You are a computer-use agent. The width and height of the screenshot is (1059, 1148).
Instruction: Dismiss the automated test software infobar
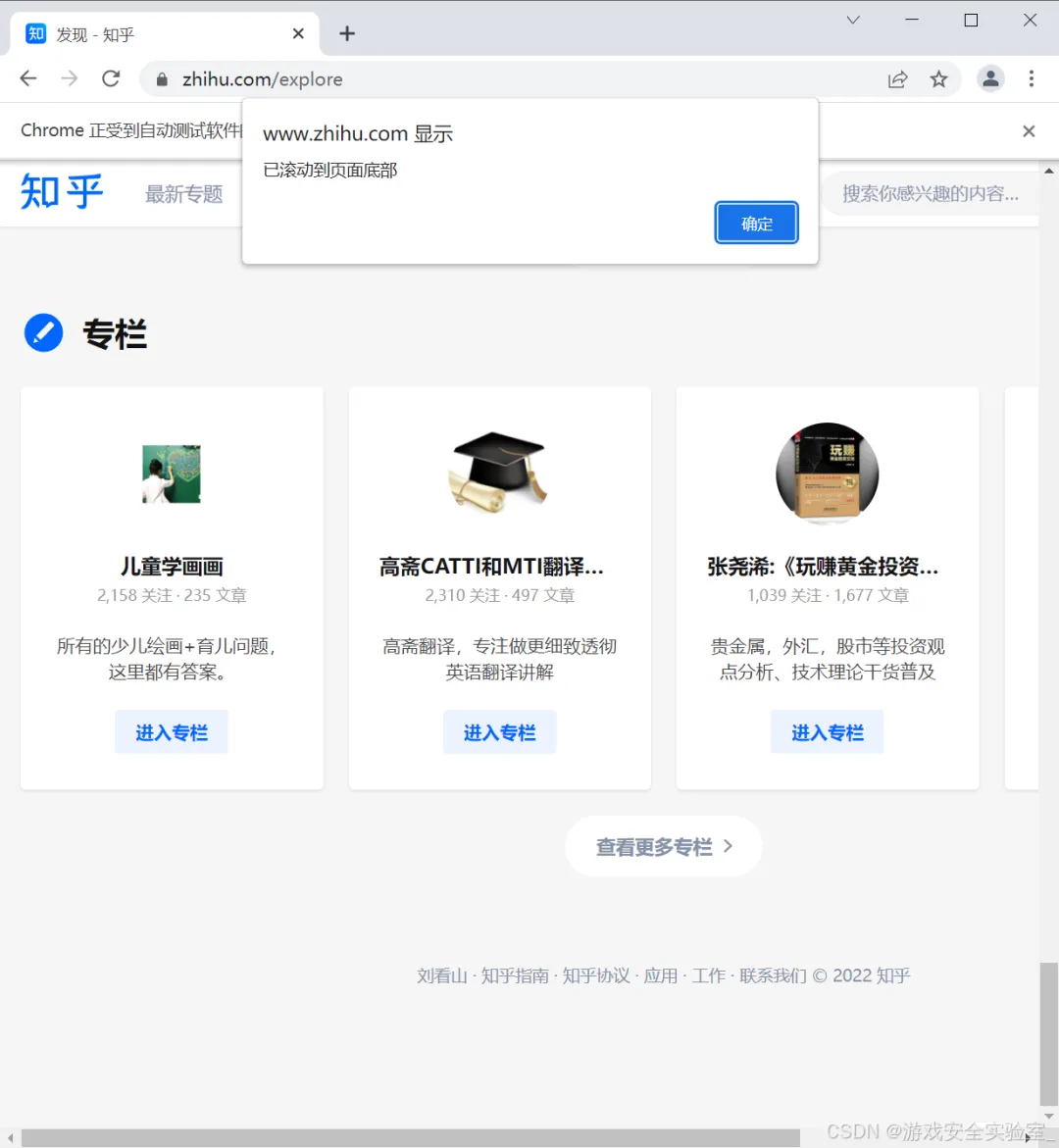pyautogui.click(x=1029, y=131)
